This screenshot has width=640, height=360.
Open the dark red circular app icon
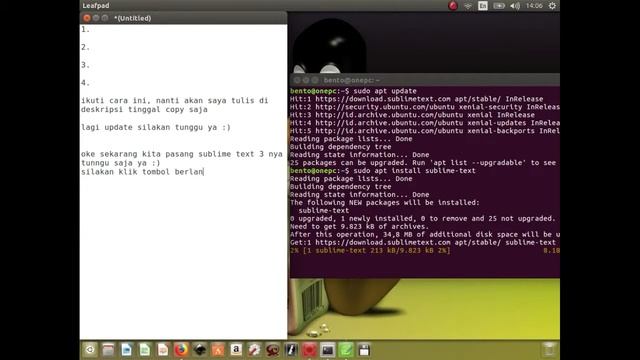pos(273,350)
